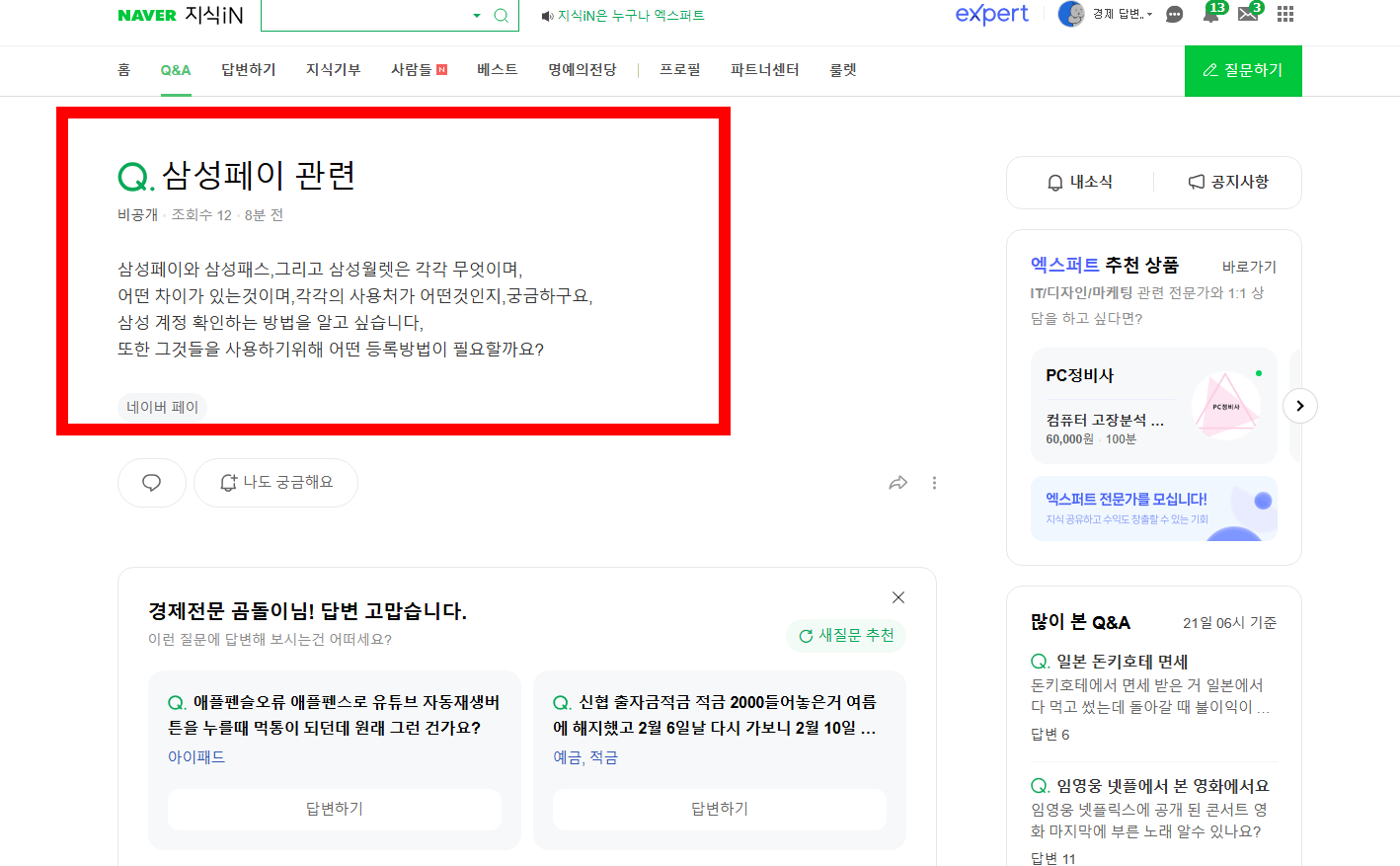Open the 베스트 tab
The height and width of the screenshot is (866, 1400).
point(498,70)
